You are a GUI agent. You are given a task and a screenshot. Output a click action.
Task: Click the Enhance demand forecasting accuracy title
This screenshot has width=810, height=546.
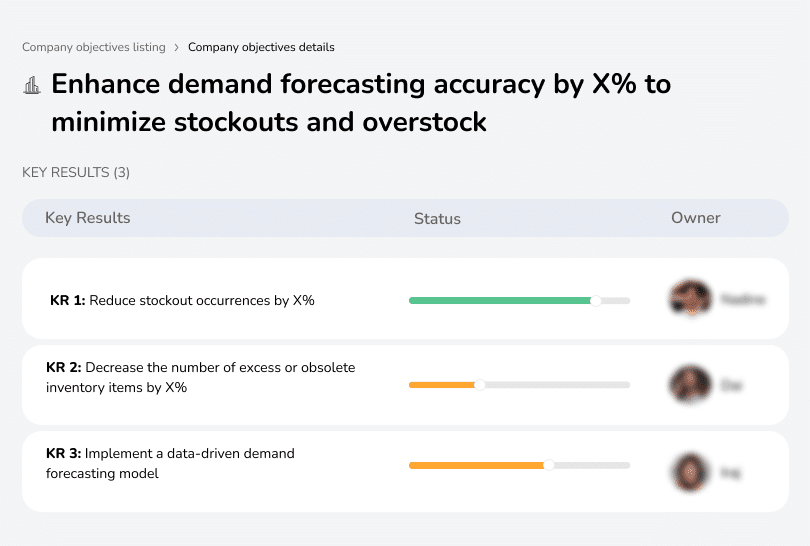[x=360, y=103]
